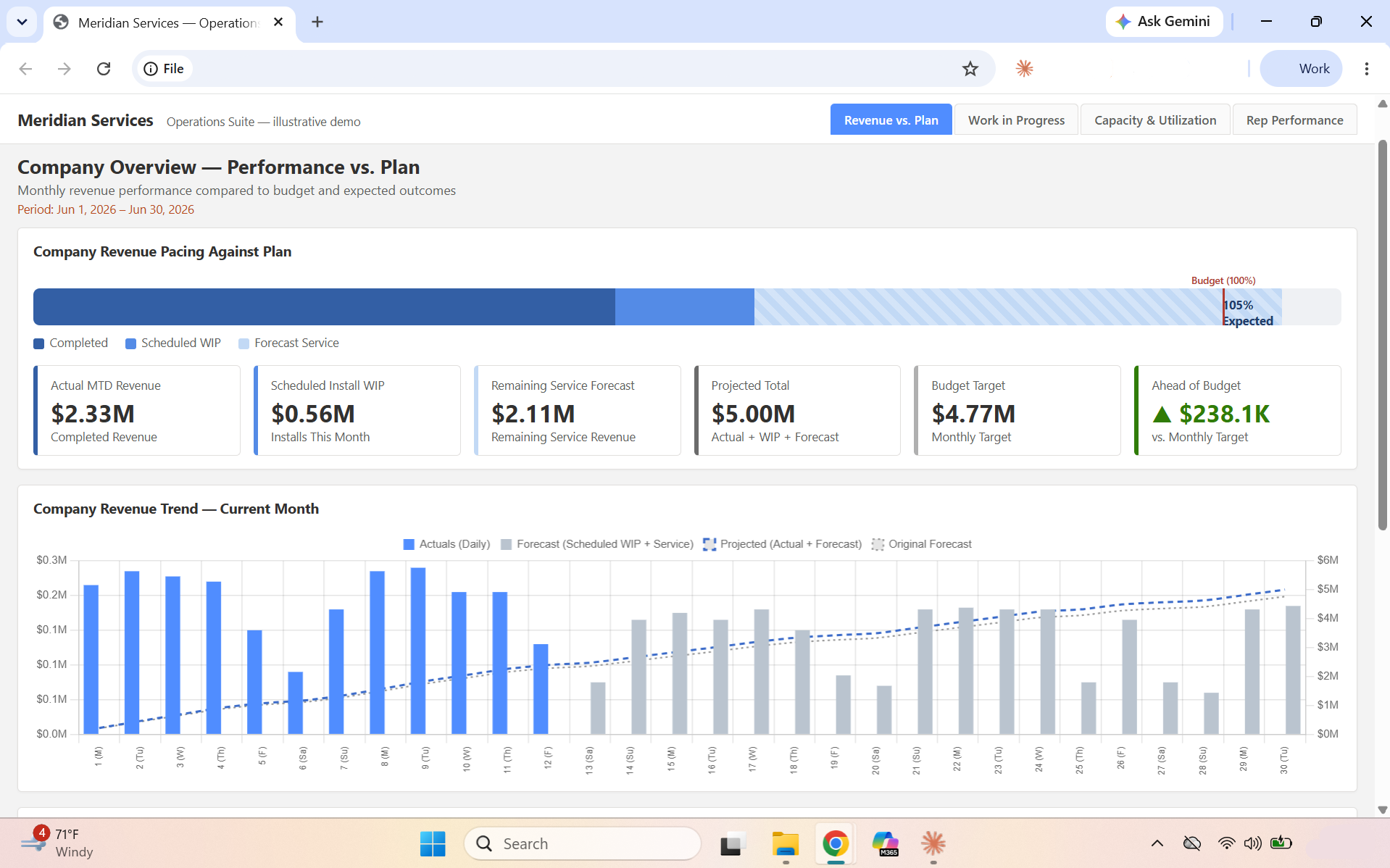This screenshot has height=868, width=1390.
Task: Click the Actual MTD Revenue card
Action: click(137, 410)
